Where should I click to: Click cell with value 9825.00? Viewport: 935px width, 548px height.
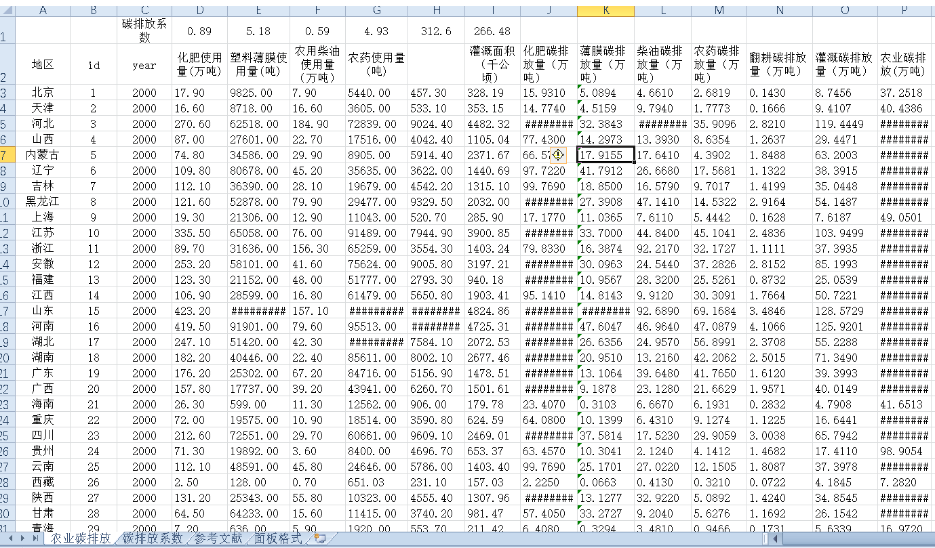pyautogui.click(x=258, y=93)
